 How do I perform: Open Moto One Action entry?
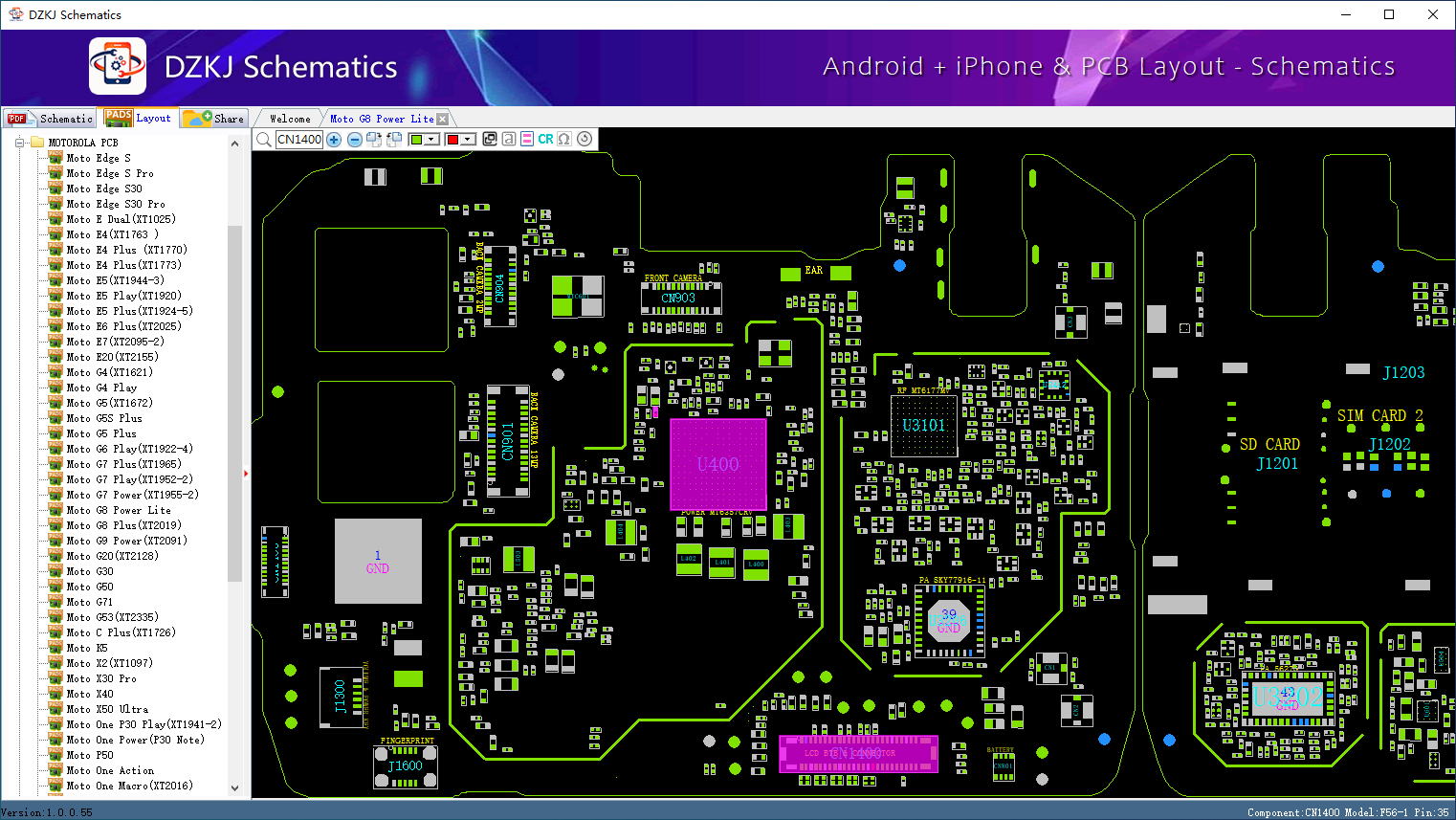[110, 770]
